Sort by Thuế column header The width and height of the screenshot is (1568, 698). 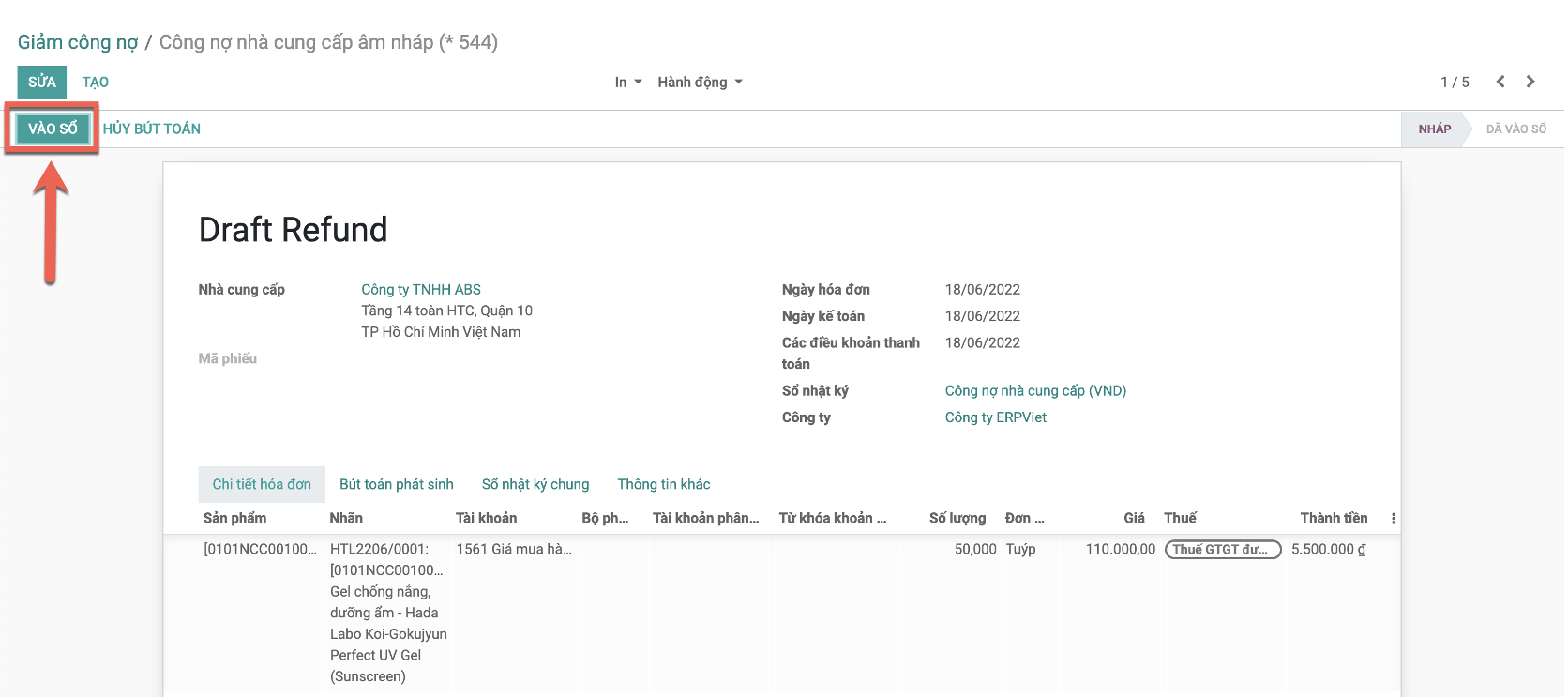point(1180,518)
